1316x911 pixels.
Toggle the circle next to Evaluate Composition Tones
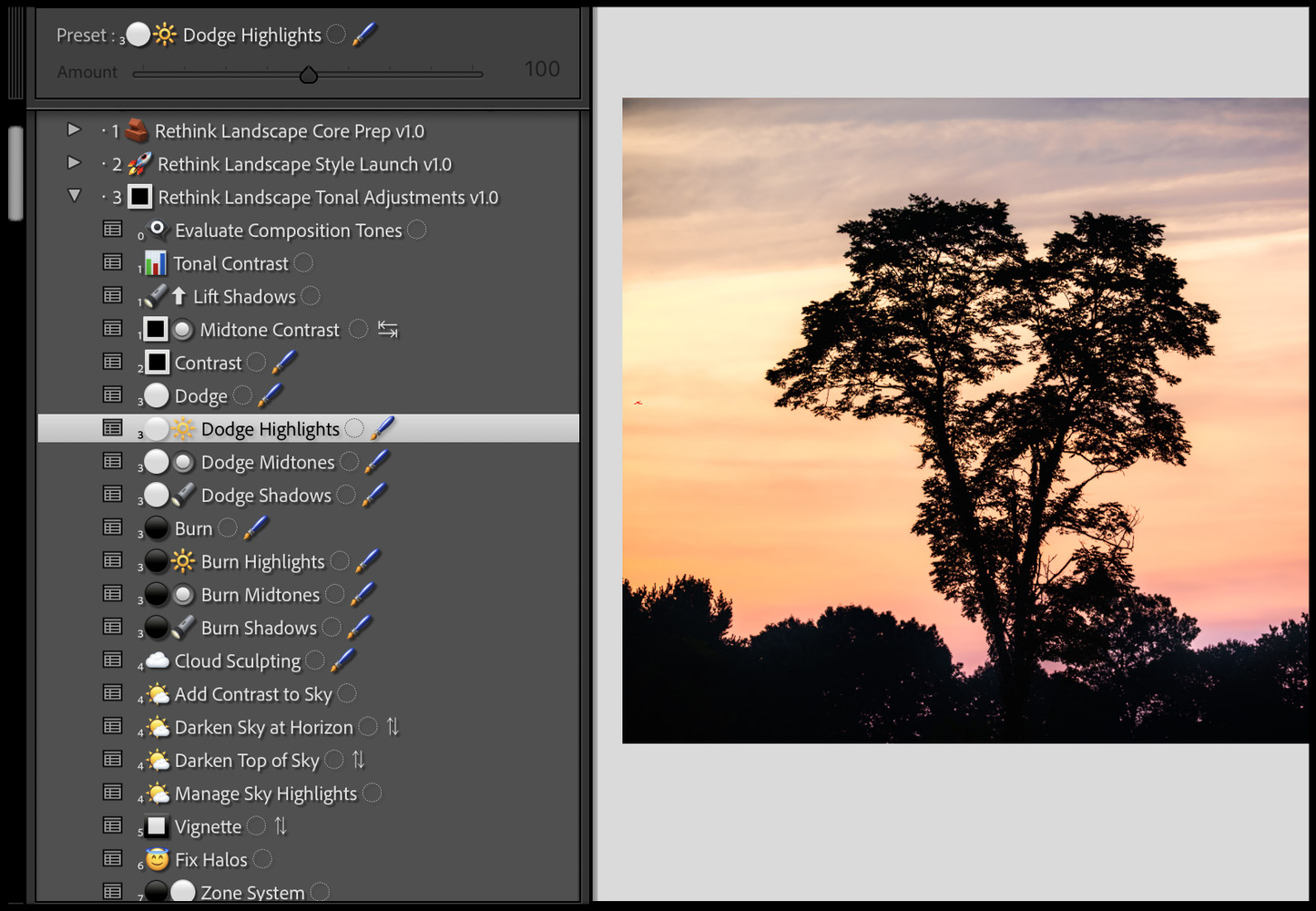click(417, 230)
